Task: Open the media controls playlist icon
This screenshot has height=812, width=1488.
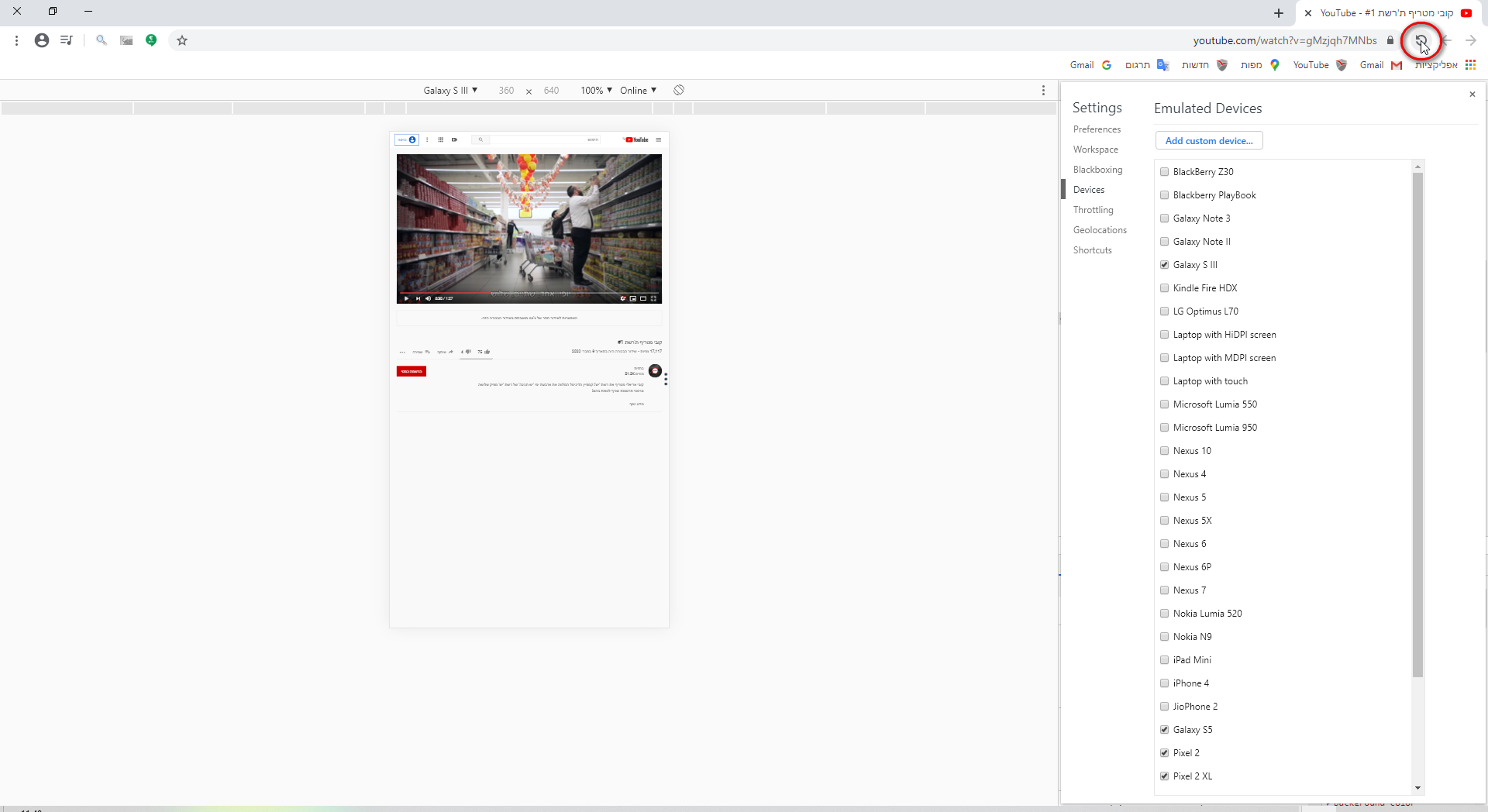Action: coord(67,40)
